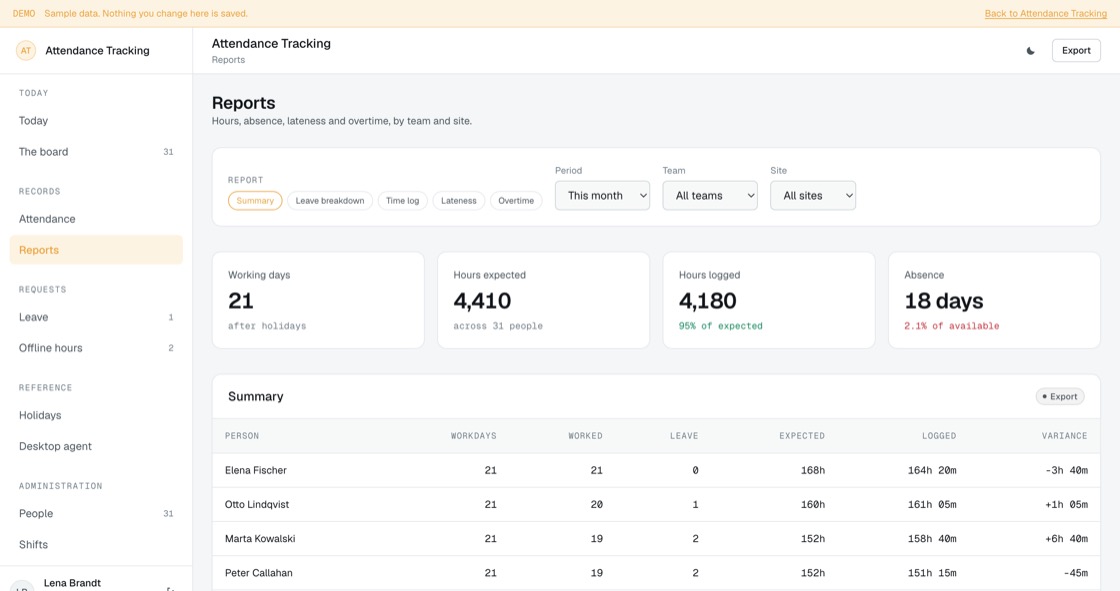Open The board in sidebar
The image size is (1120, 591).
click(96, 152)
